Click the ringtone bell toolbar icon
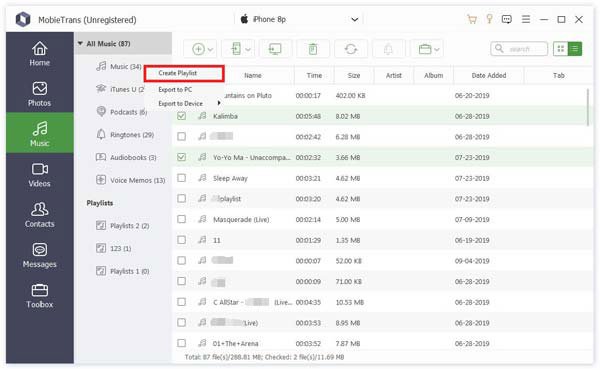The image size is (600, 370). coord(388,49)
